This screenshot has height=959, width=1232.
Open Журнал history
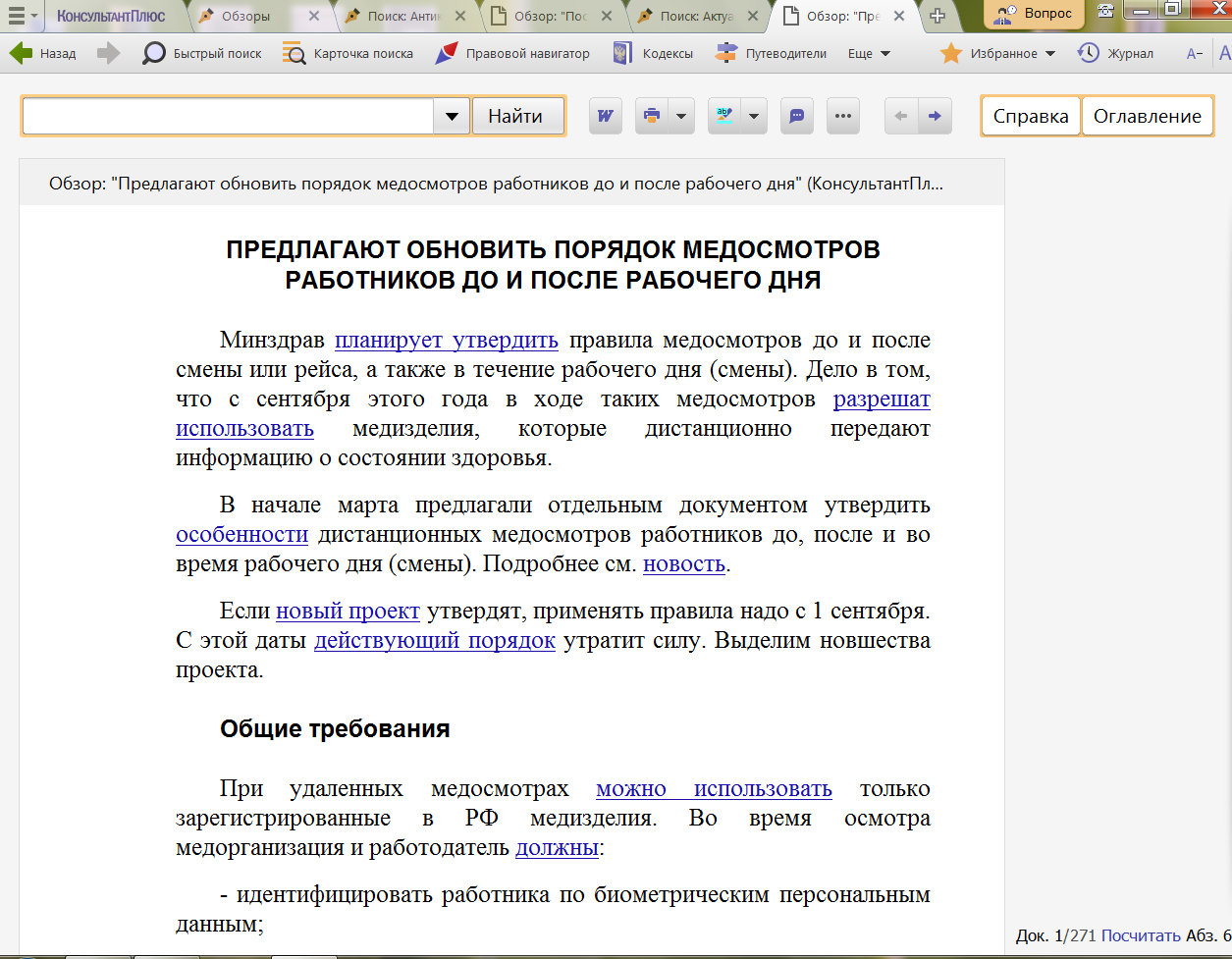1115,53
